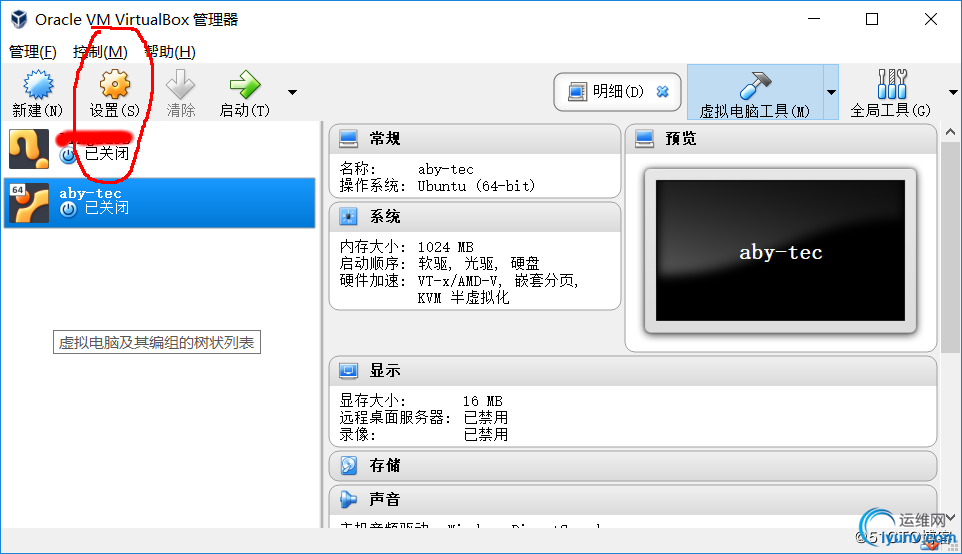Click the VirtualBox cube title bar icon
The width and height of the screenshot is (962, 554).
[19, 19]
